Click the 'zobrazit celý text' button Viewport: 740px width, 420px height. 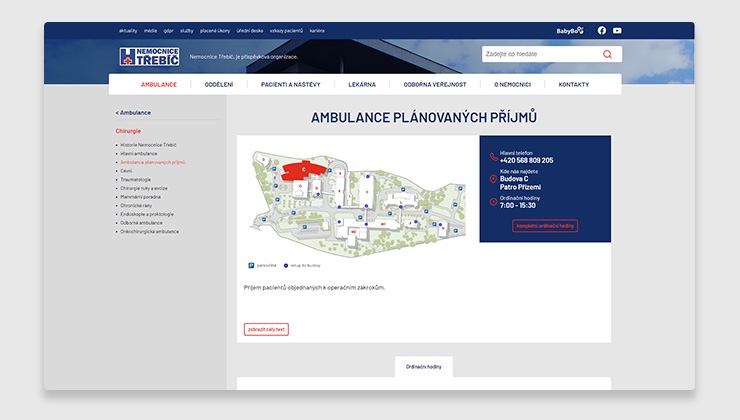266,329
